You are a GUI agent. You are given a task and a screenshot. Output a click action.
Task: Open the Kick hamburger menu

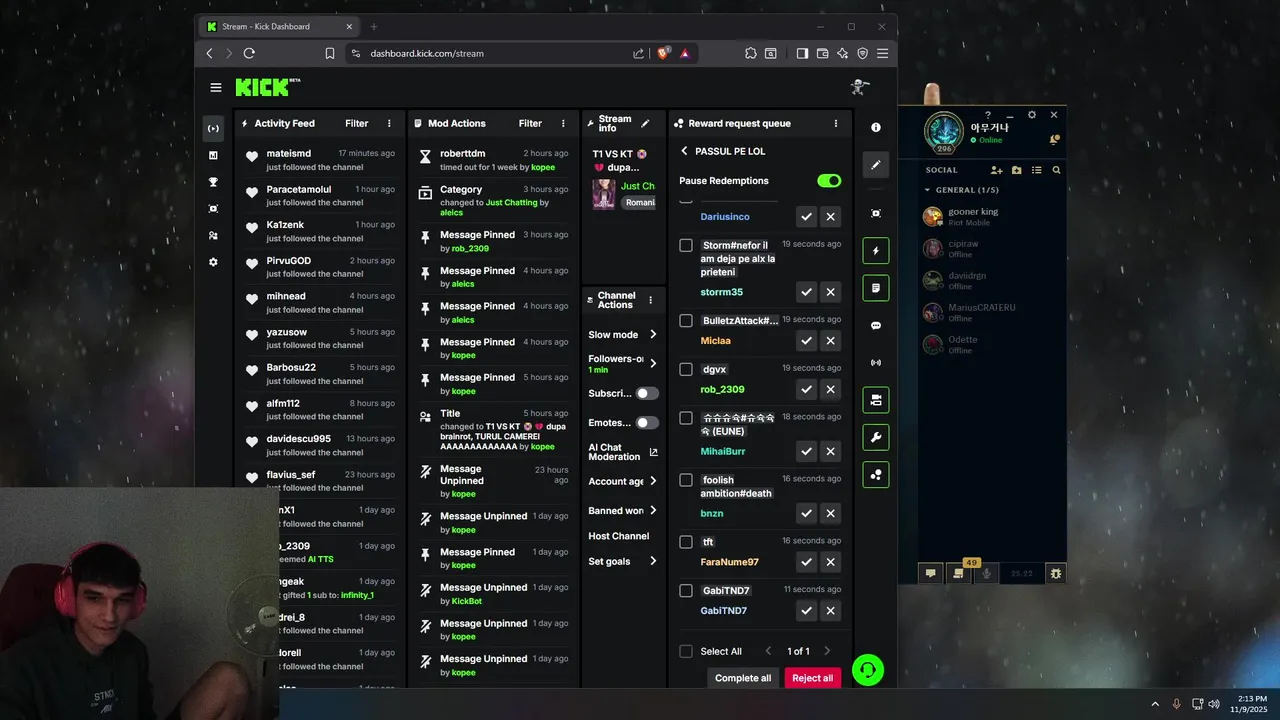[x=215, y=88]
